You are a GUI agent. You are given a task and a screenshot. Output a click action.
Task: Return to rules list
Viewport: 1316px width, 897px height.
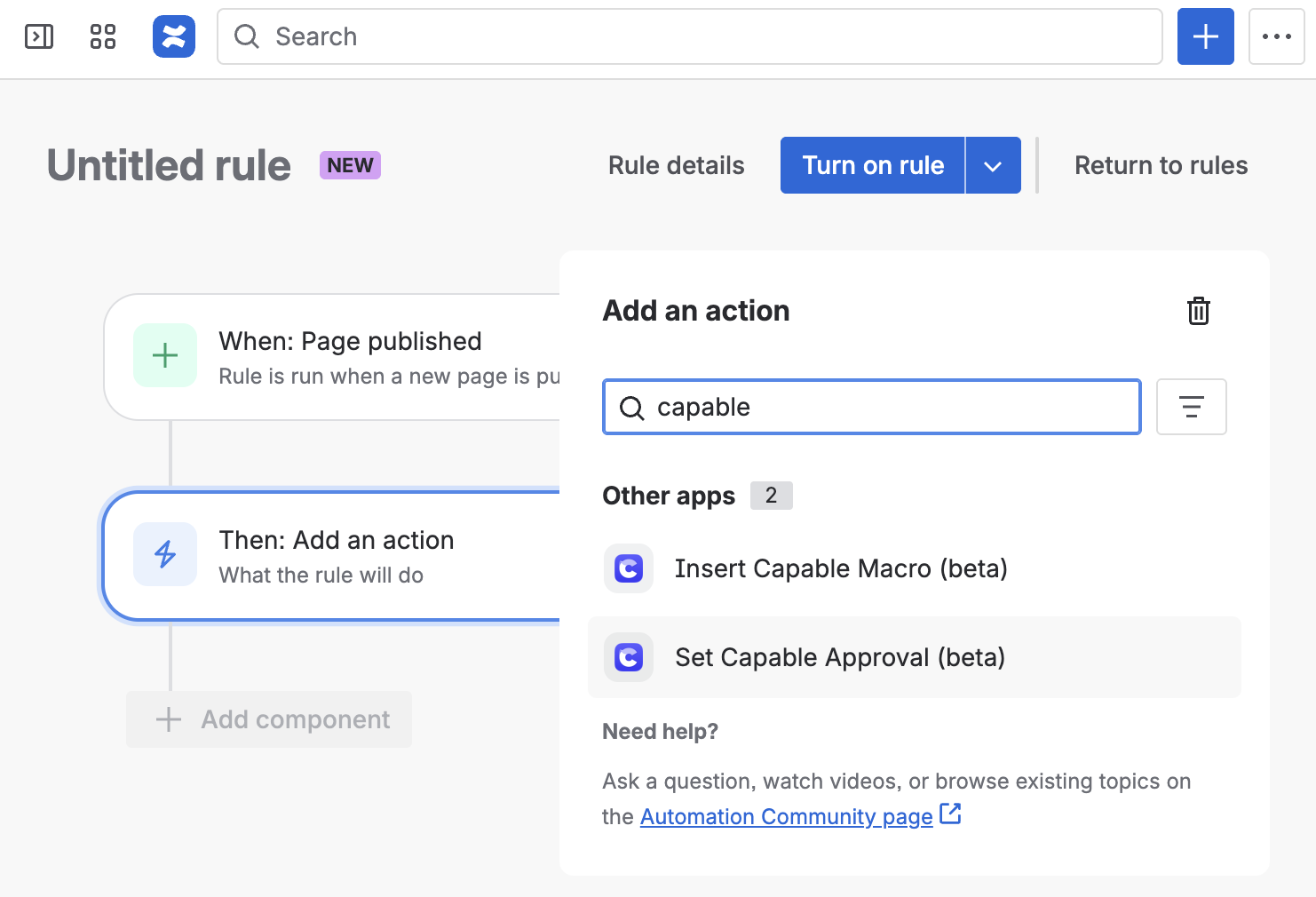pos(1161,165)
